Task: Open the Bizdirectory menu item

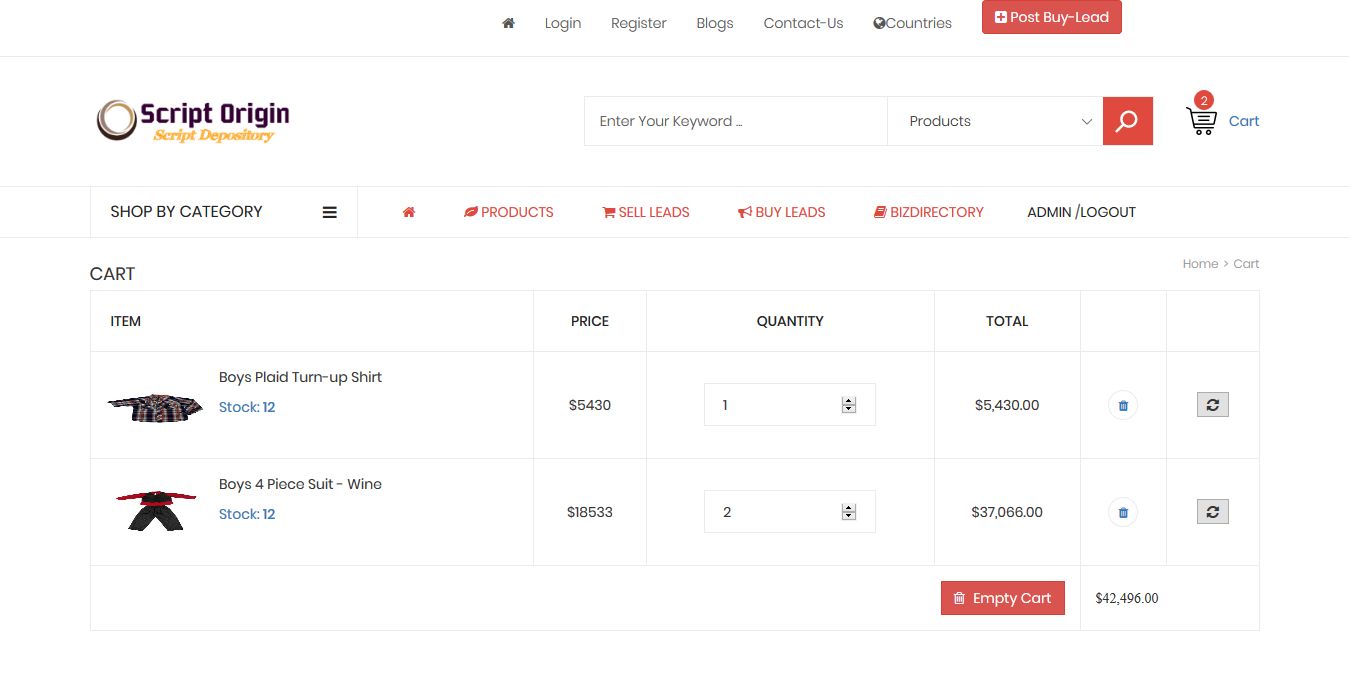Action: tap(929, 212)
